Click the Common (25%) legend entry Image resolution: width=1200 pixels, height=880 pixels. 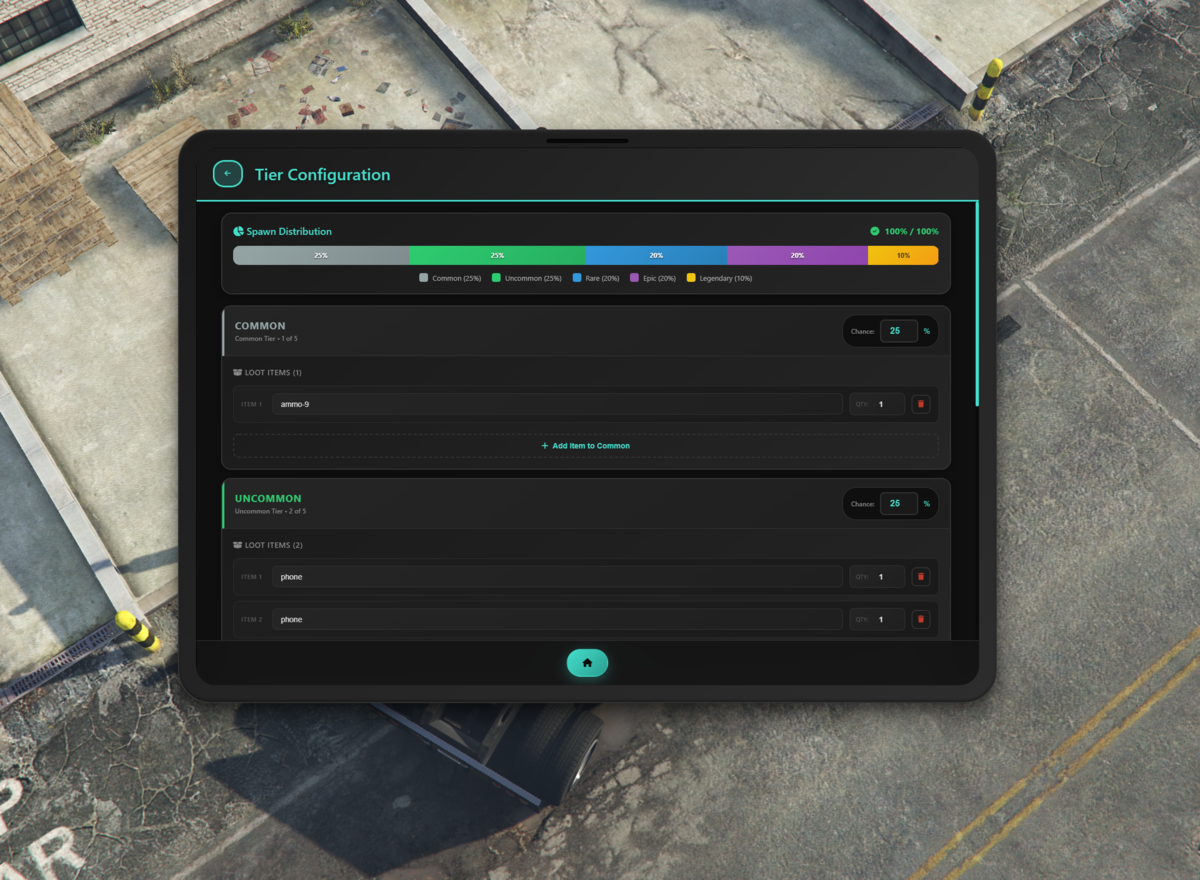(x=450, y=278)
